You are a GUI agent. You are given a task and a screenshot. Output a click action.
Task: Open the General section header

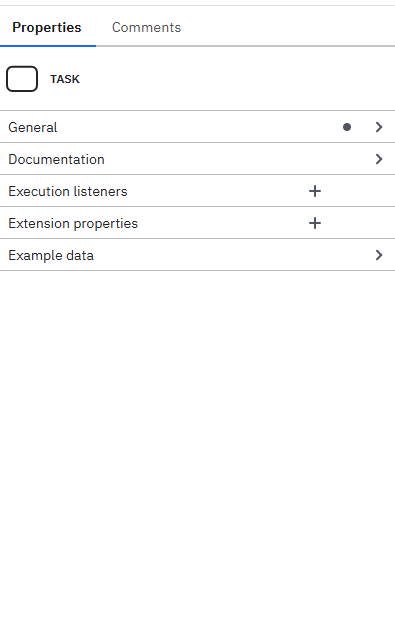[x=197, y=127]
